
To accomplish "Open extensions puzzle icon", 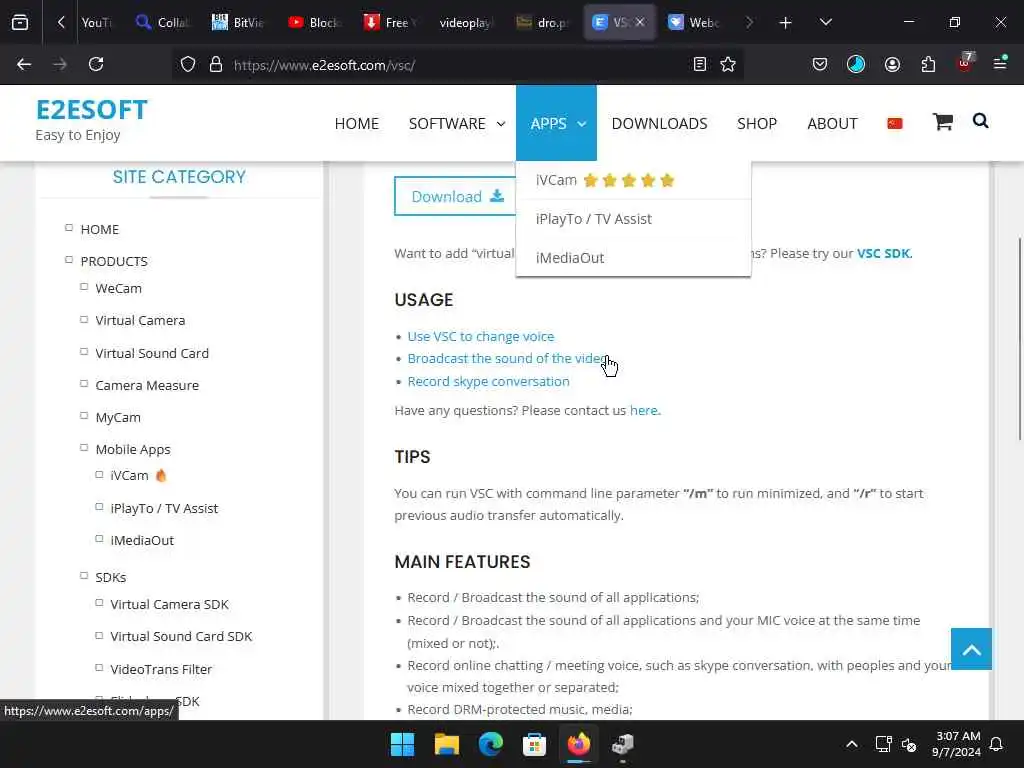I will click(x=928, y=64).
